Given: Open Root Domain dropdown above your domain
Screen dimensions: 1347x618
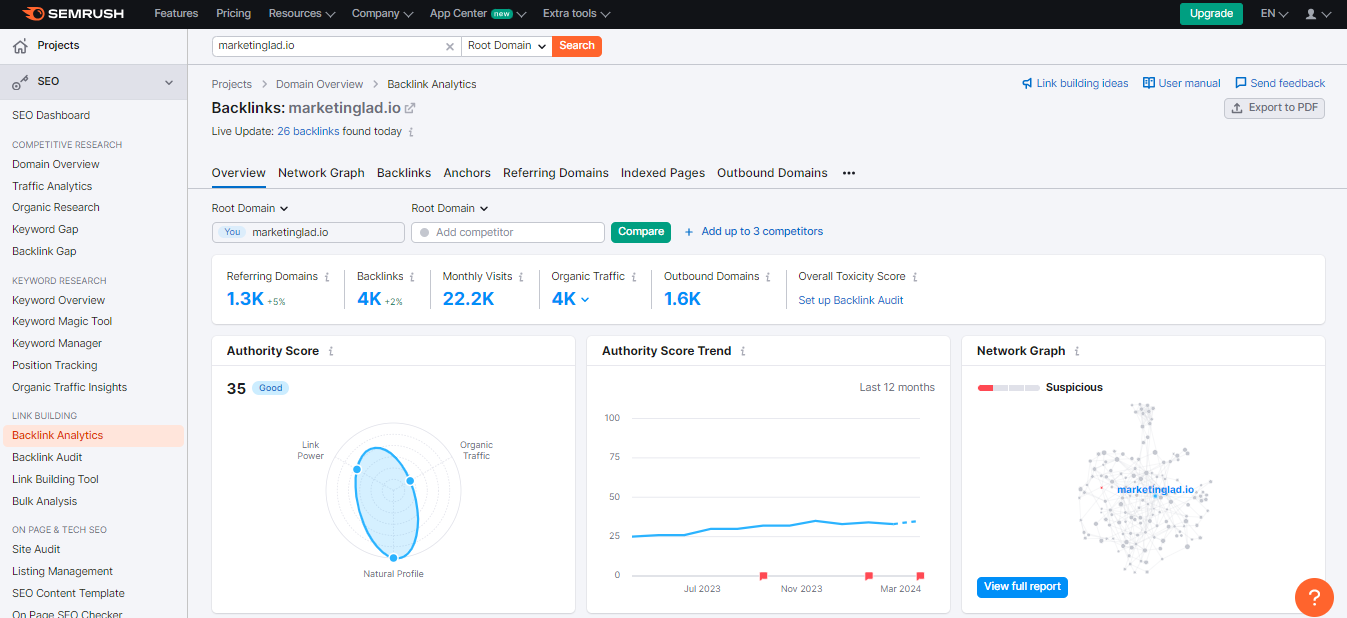Looking at the screenshot, I should click(x=250, y=208).
